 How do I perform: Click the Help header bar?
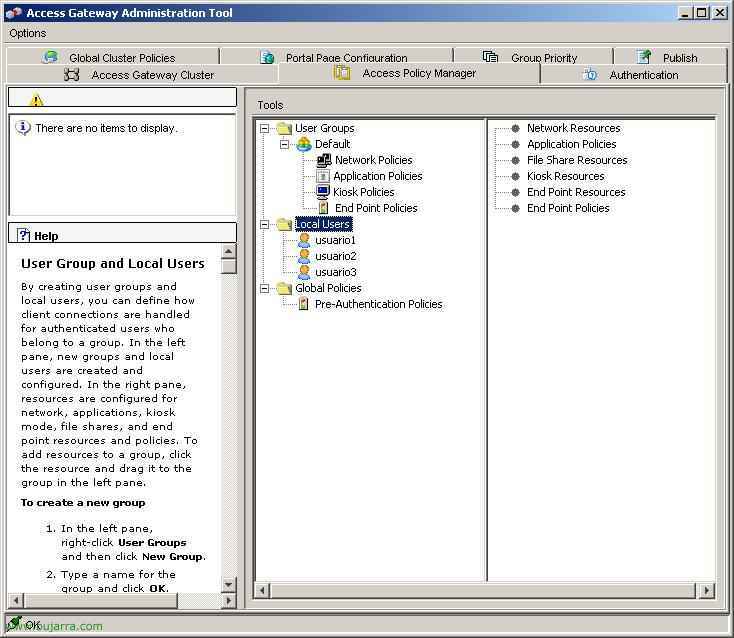(x=122, y=233)
